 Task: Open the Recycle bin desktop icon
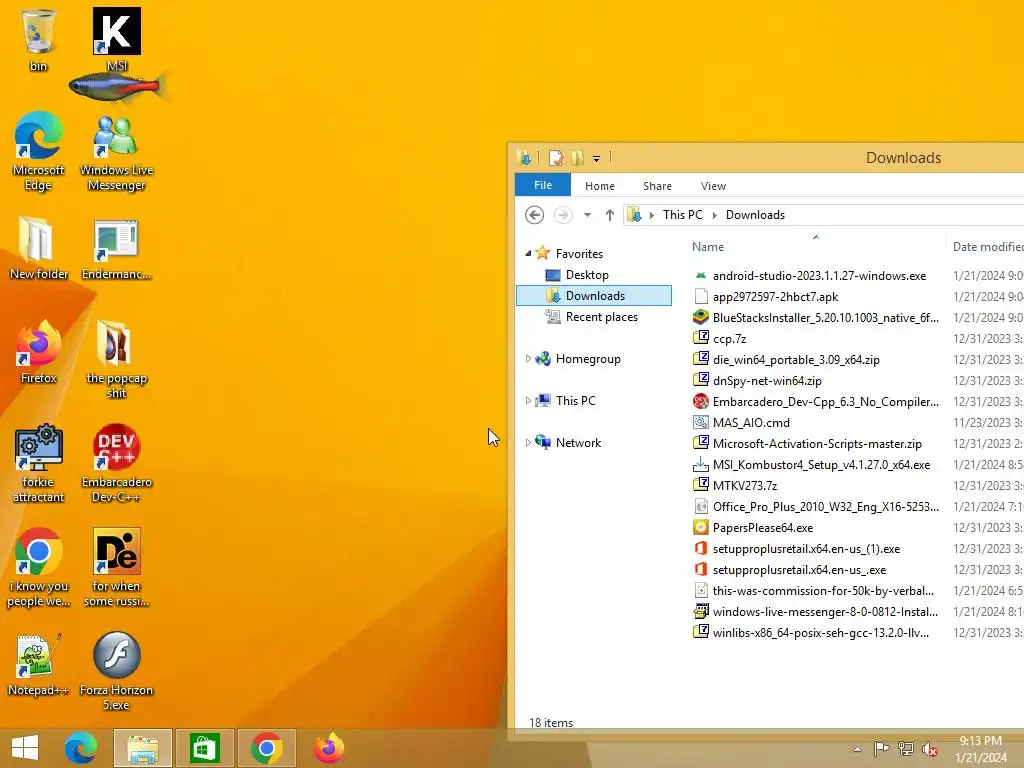39,39
